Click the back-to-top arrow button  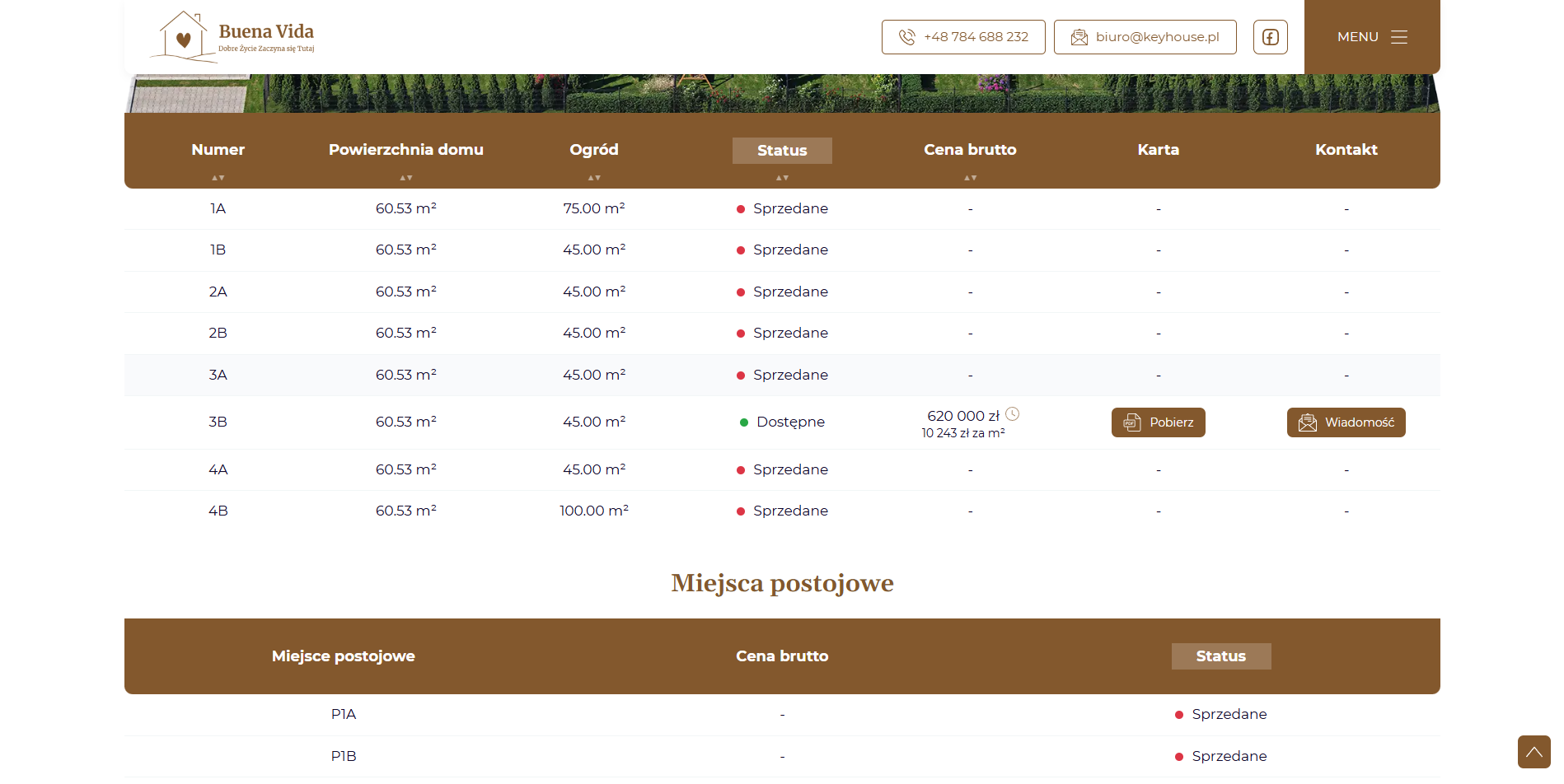coord(1534,752)
